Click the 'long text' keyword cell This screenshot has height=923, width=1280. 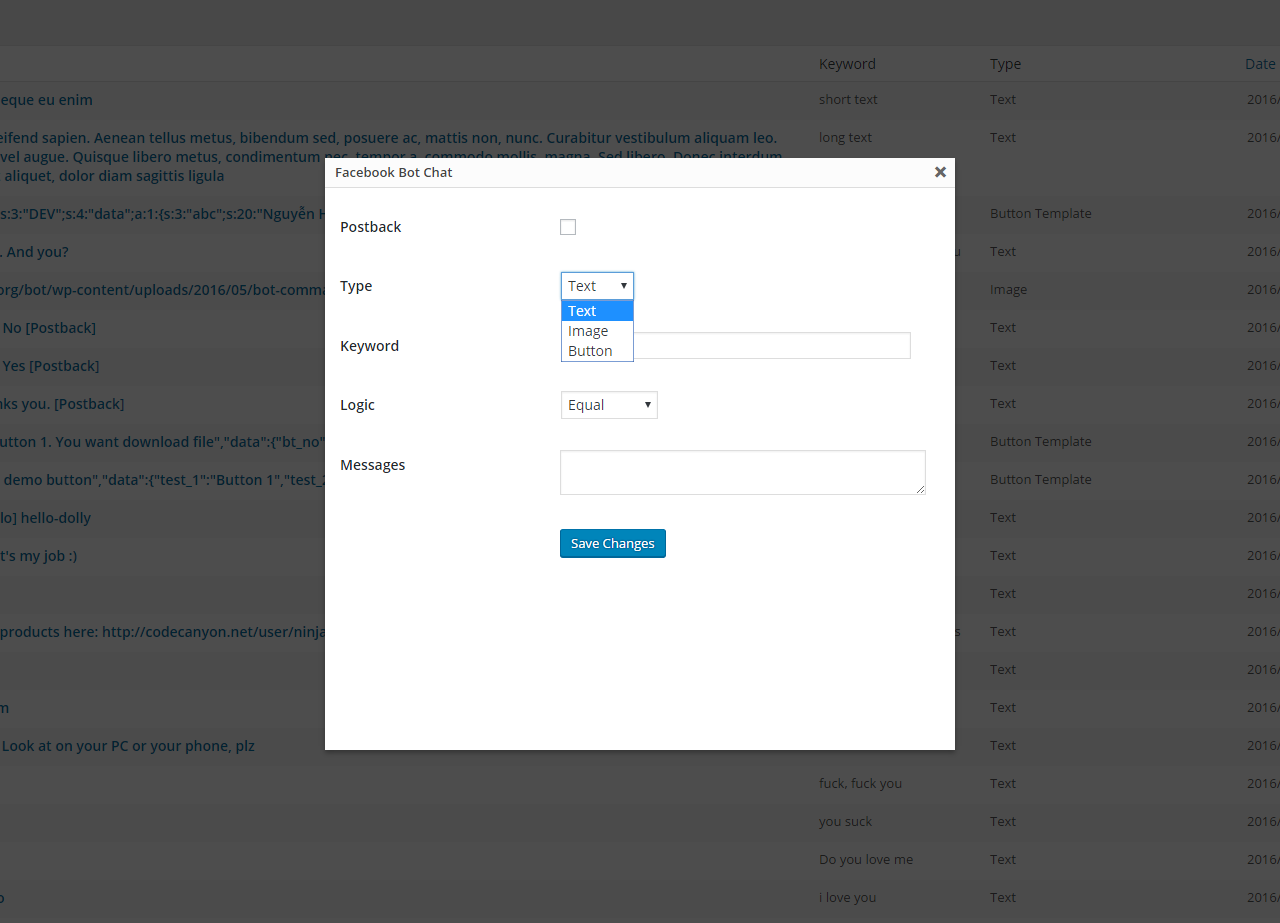point(845,138)
